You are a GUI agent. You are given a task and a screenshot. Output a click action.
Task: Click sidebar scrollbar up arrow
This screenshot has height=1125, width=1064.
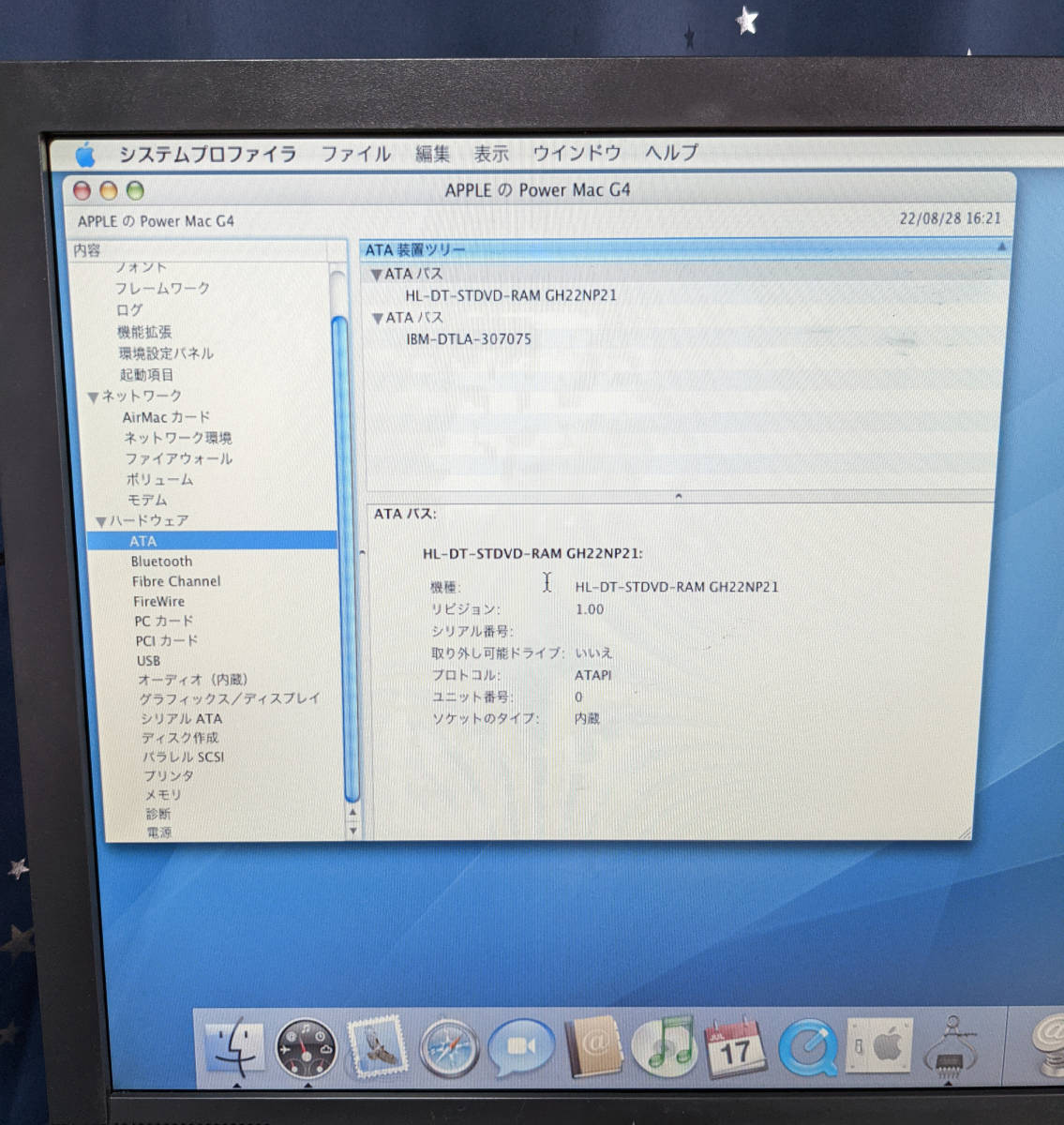click(352, 813)
